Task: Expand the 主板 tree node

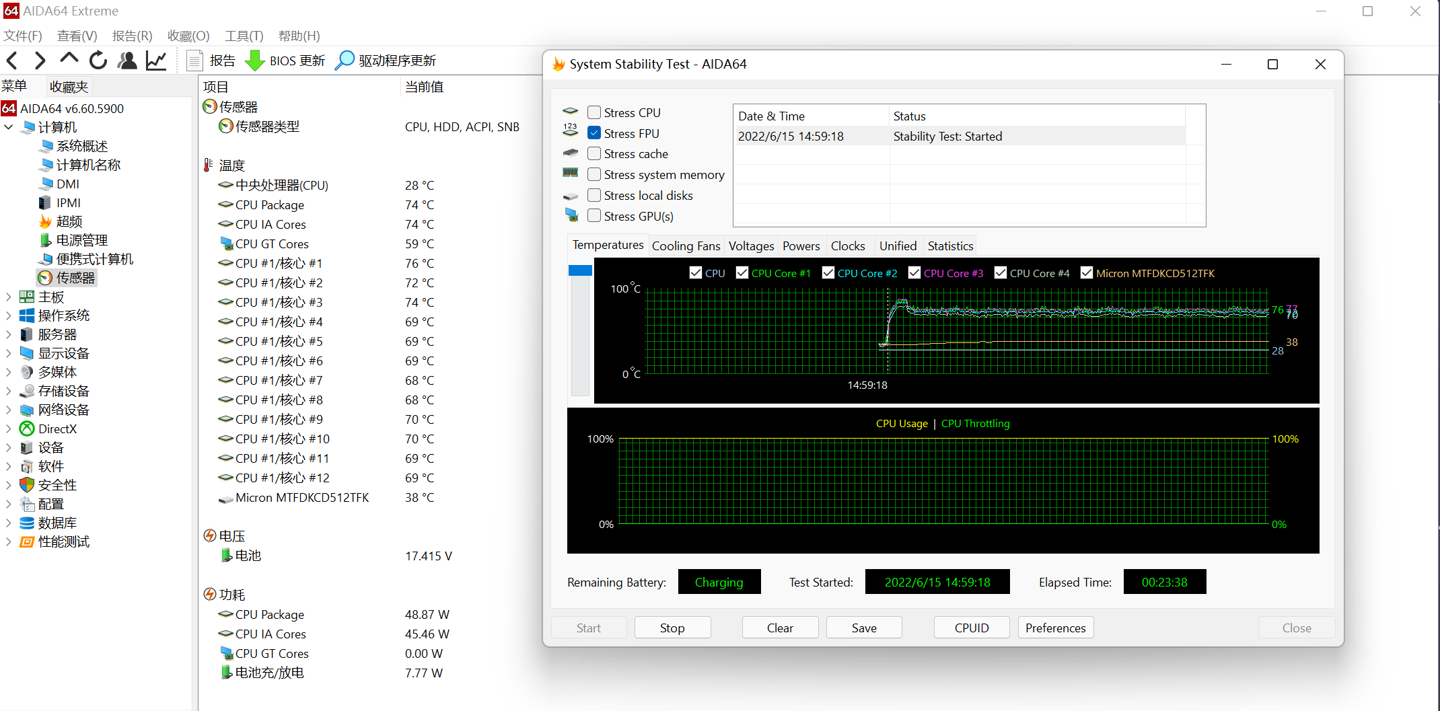Action: pos(9,297)
